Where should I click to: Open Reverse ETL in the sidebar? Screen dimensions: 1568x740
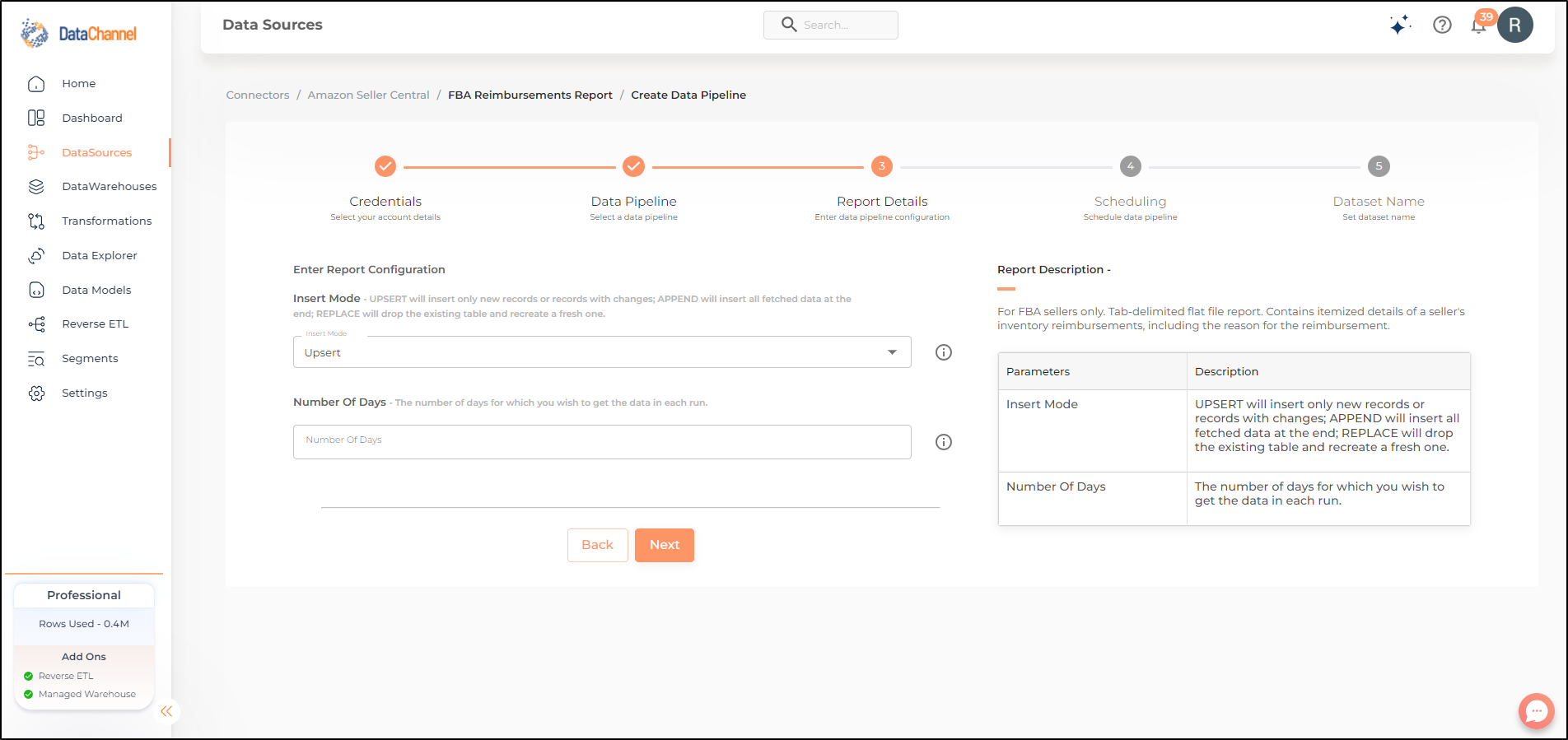(96, 324)
